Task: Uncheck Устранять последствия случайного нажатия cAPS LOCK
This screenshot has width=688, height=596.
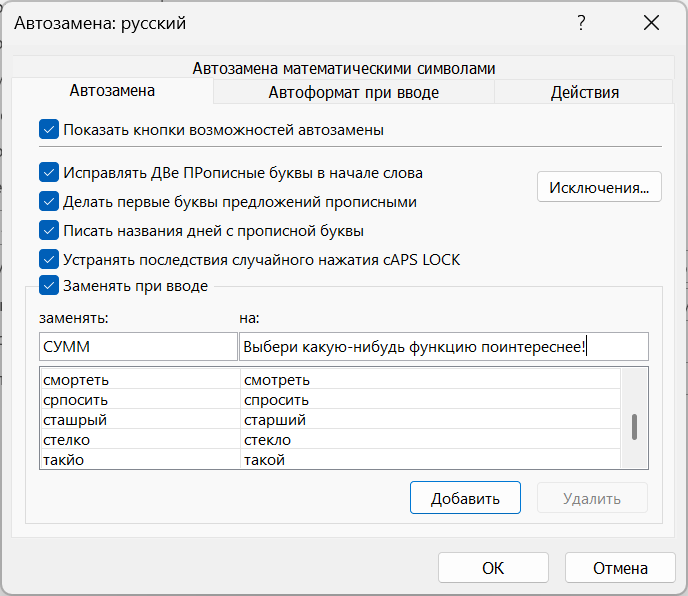Action: click(49, 259)
